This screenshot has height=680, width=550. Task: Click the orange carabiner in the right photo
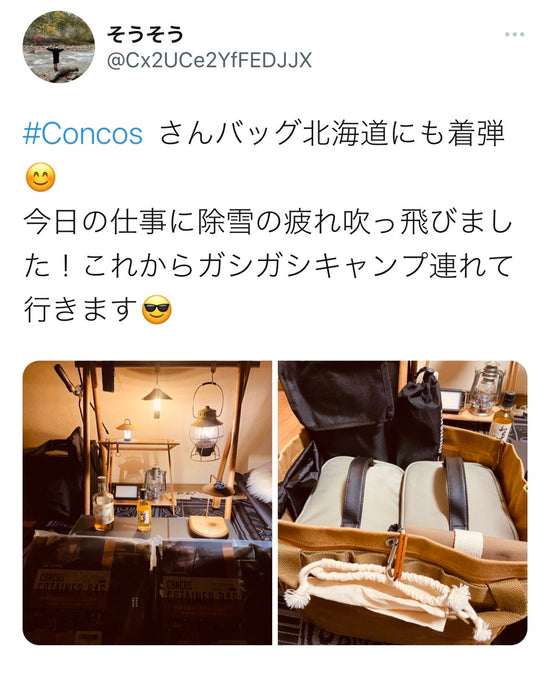click(397, 554)
